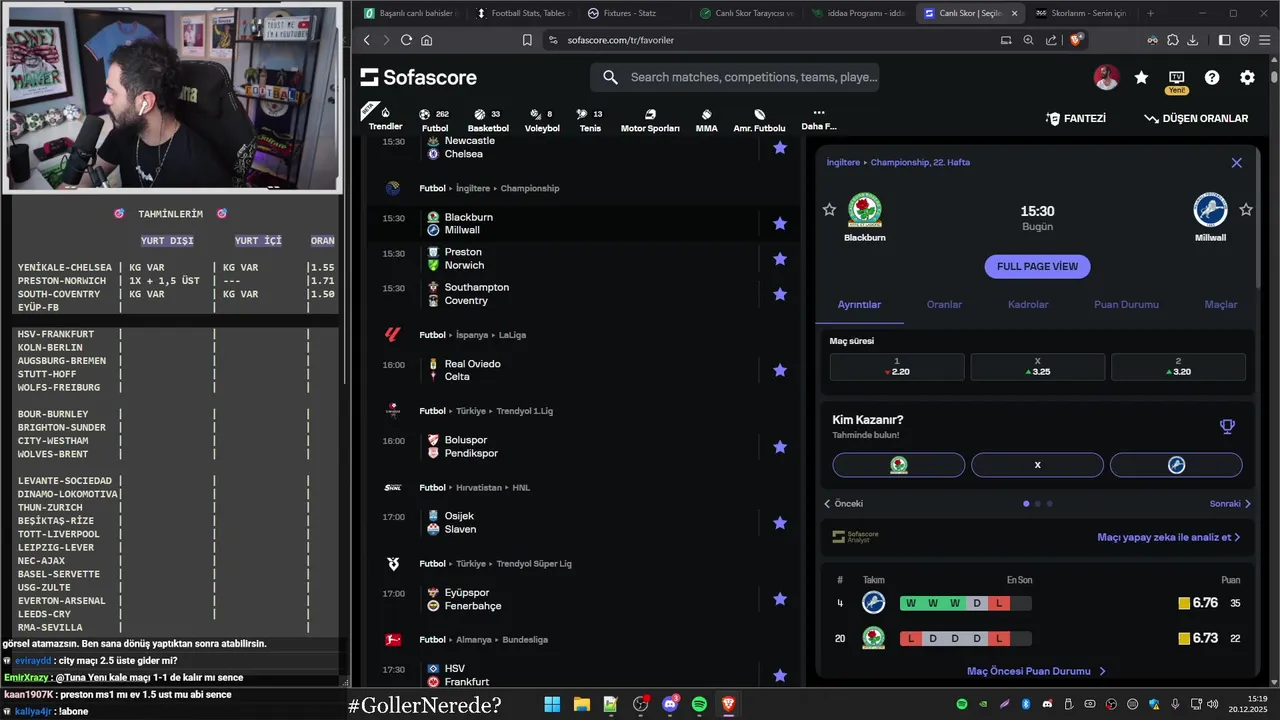Unfavorite the Osijek vs Slaven star

(x=780, y=523)
